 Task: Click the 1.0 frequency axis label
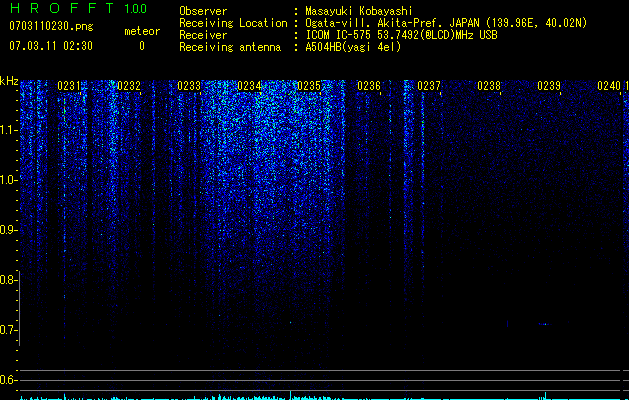click(8, 180)
